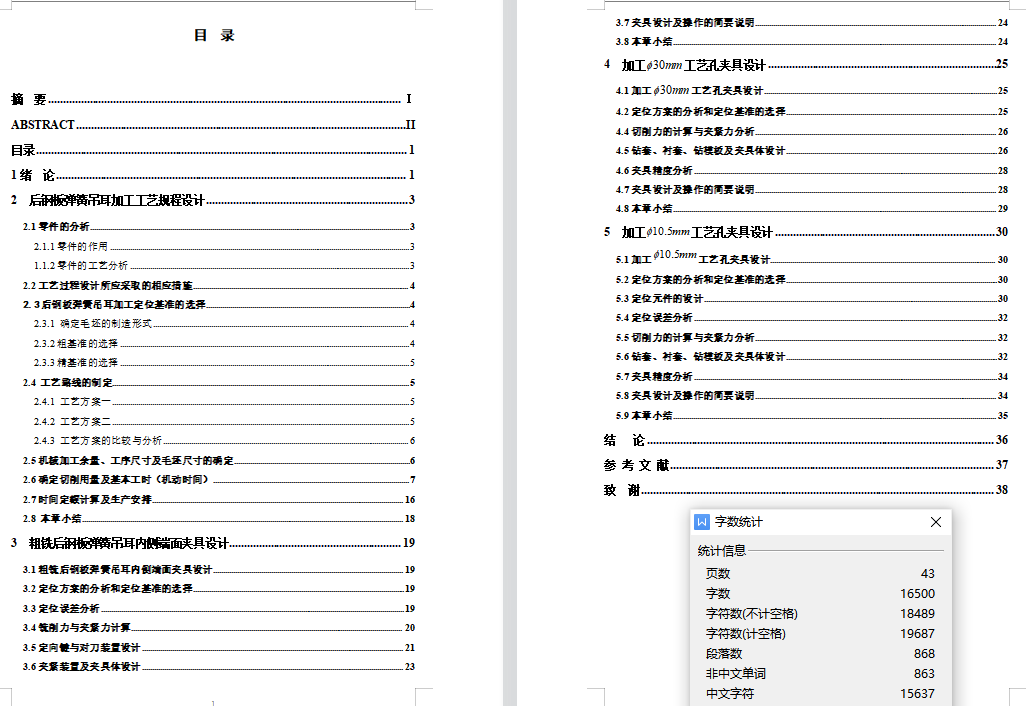Select the 页数 value 43
Viewport: 1026px width, 706px height.
point(927,573)
